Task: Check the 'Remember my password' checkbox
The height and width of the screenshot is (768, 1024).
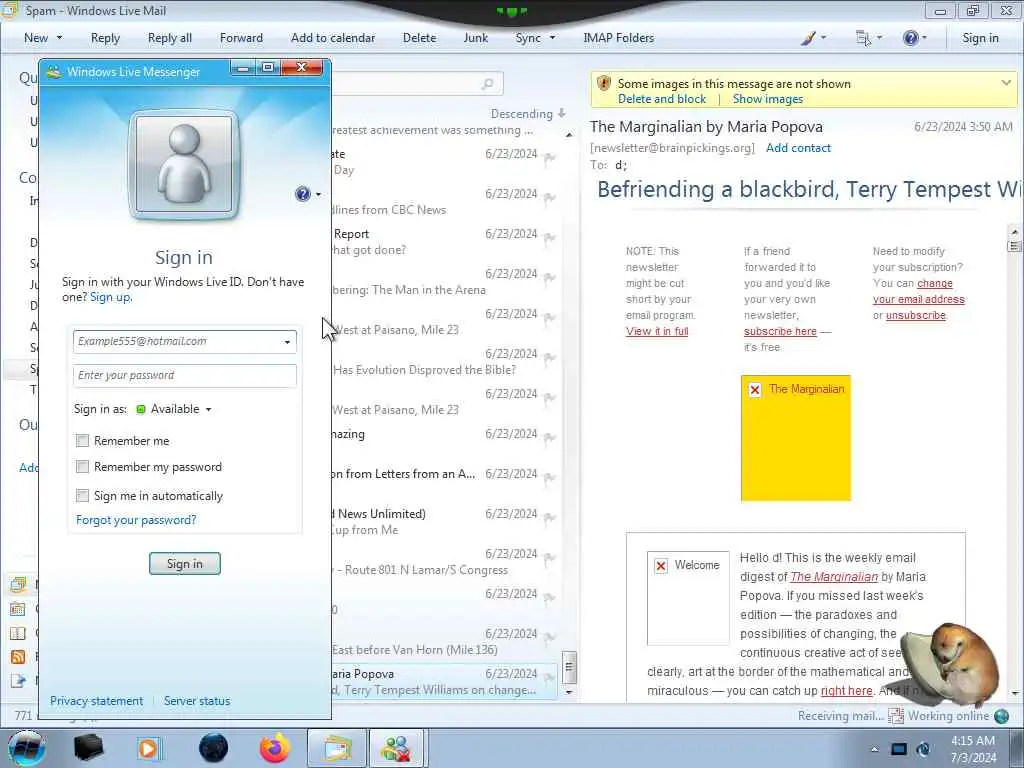Action: pyautogui.click(x=82, y=467)
